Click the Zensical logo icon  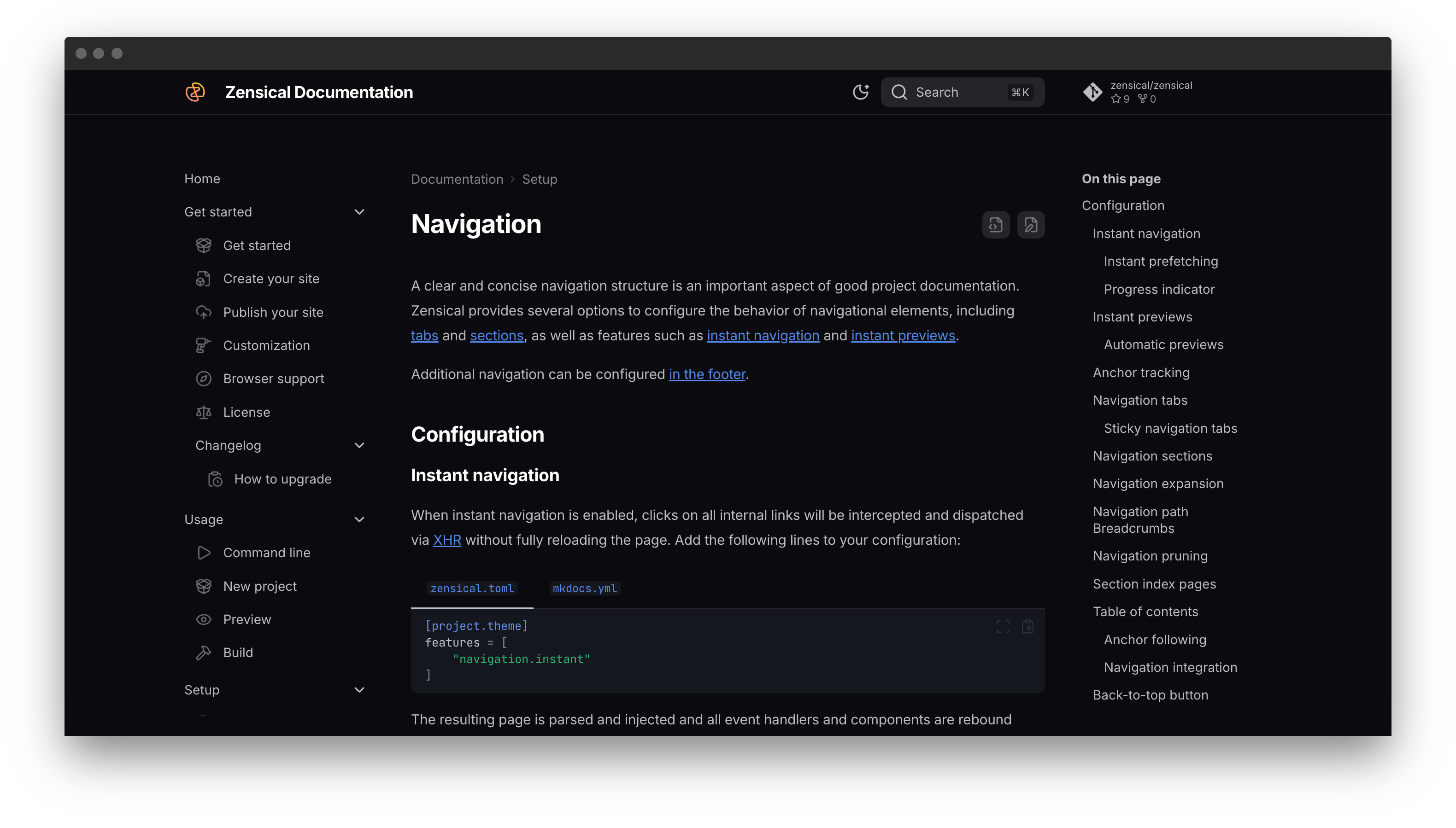click(x=195, y=92)
